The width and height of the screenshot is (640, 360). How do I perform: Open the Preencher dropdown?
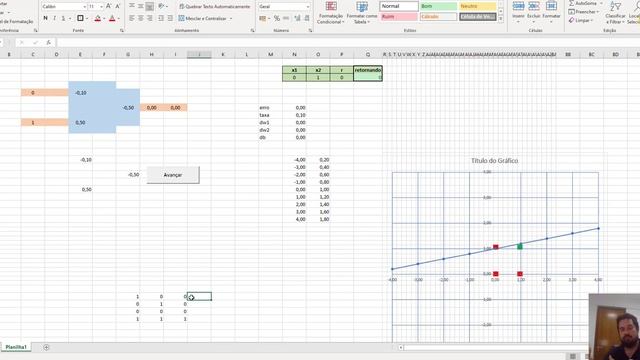pyautogui.click(x=584, y=12)
